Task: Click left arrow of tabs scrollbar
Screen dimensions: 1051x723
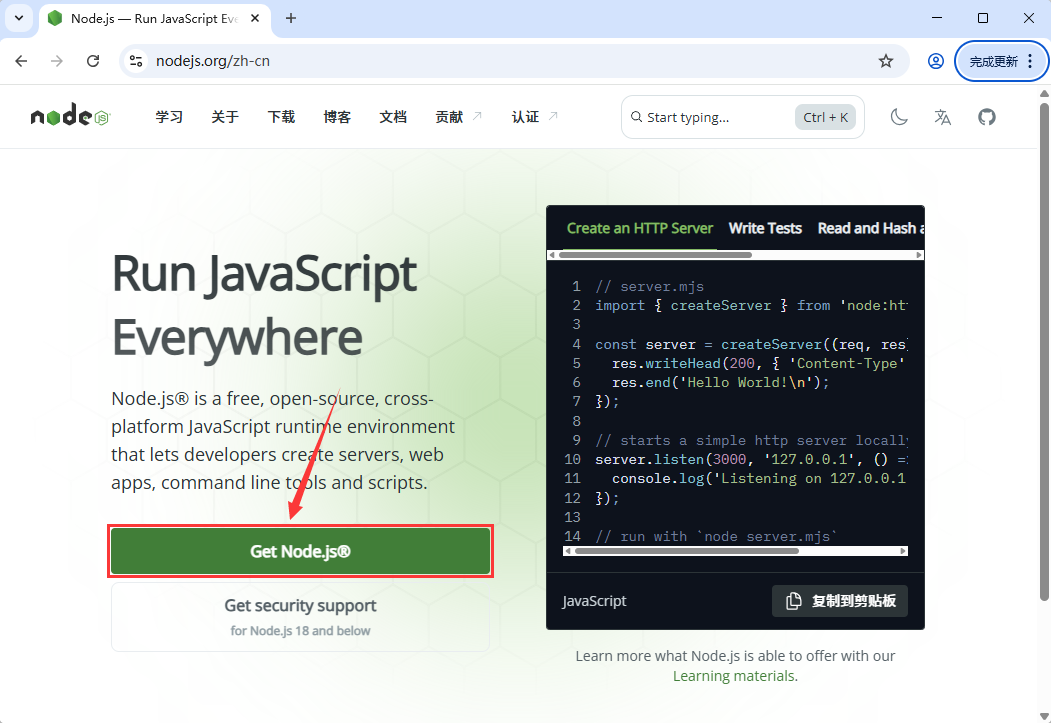Action: point(552,255)
